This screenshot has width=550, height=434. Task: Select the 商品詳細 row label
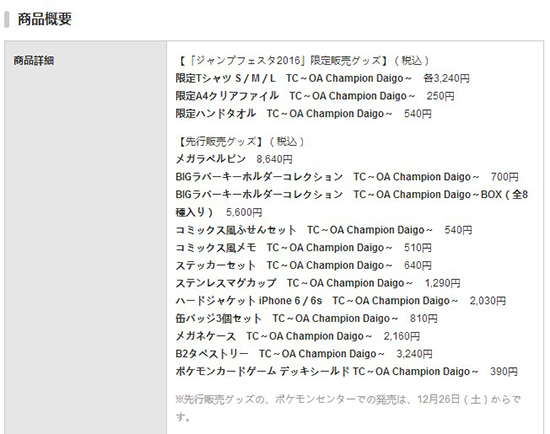point(34,60)
